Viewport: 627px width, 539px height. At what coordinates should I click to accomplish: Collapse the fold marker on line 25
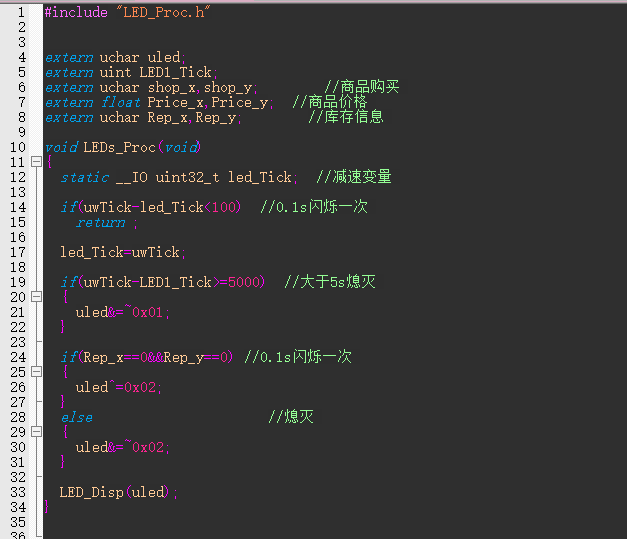[x=36, y=372]
